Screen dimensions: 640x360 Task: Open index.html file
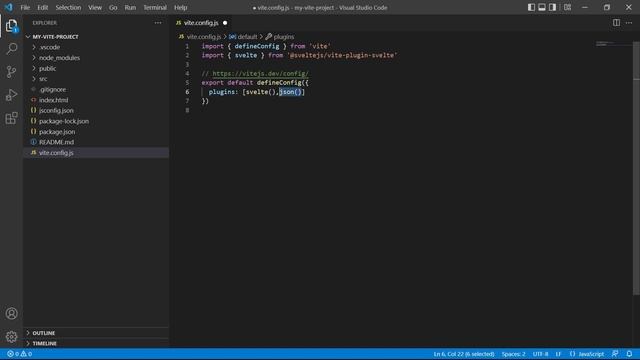coord(96,100)
